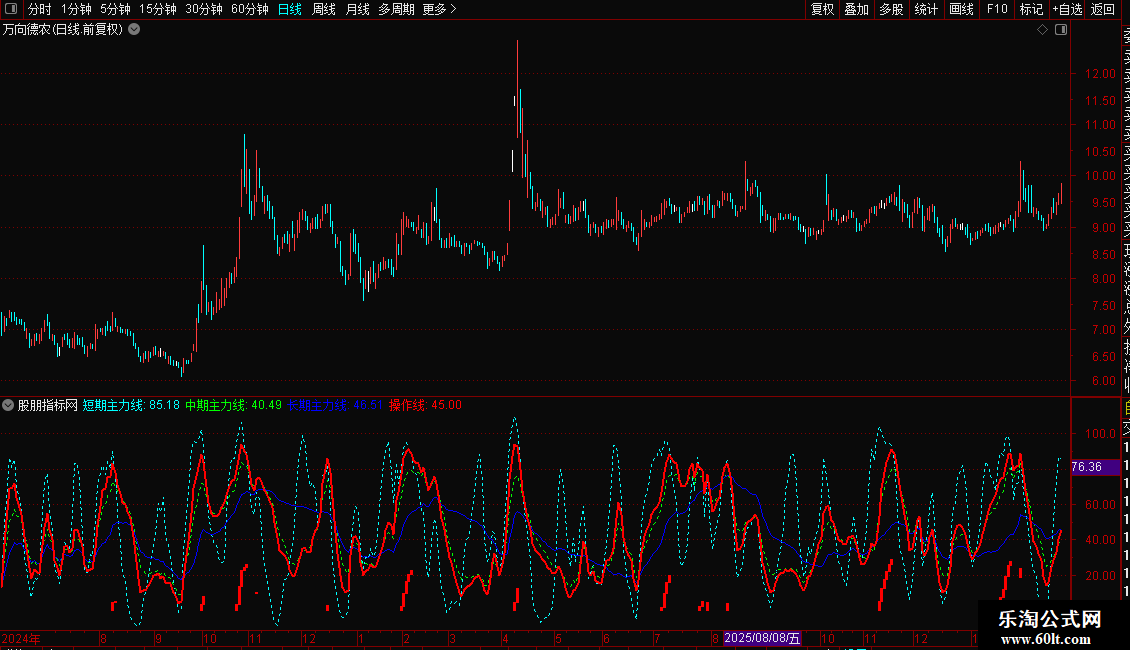
Task: Click the diamond icon above price chart
Action: point(1042,30)
